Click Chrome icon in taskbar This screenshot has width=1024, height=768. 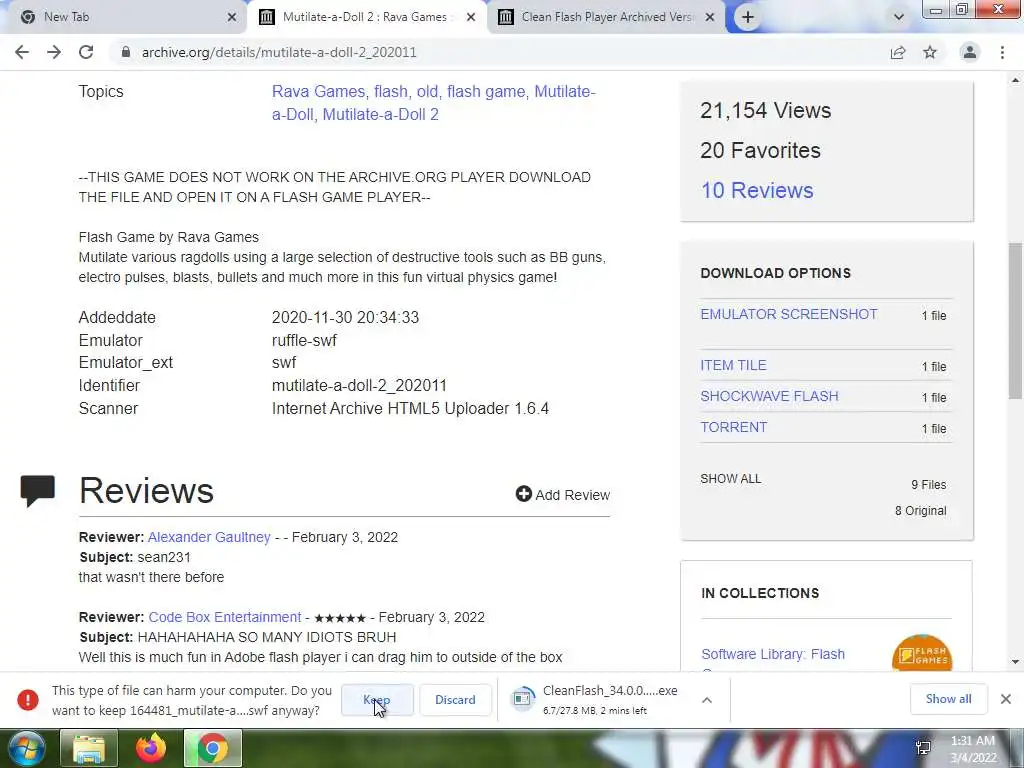click(213, 748)
